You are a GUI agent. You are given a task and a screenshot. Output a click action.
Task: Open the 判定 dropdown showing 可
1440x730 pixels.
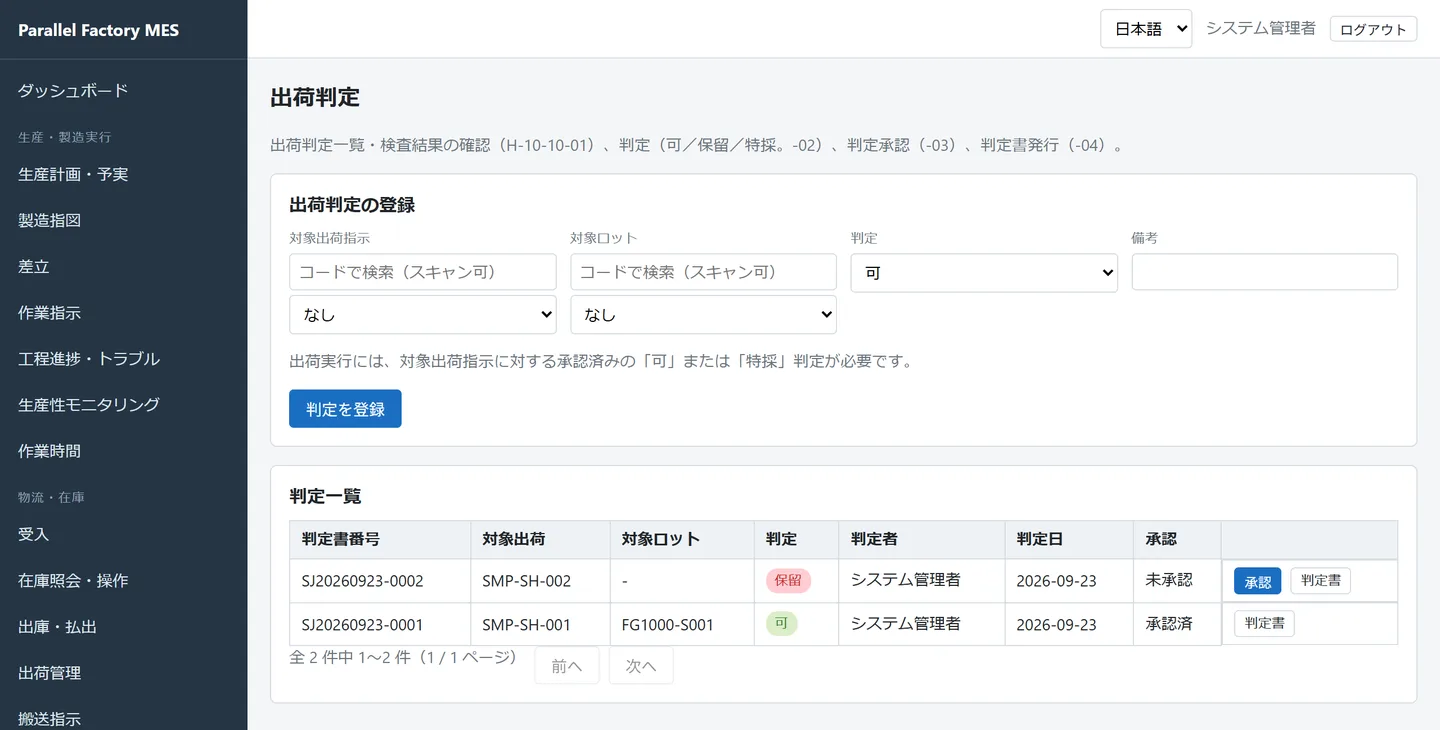(984, 272)
